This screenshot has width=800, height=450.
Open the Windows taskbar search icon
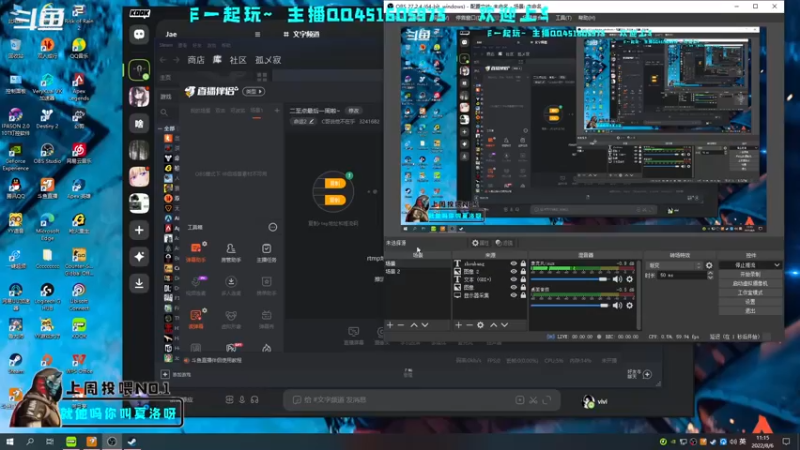(x=30, y=441)
